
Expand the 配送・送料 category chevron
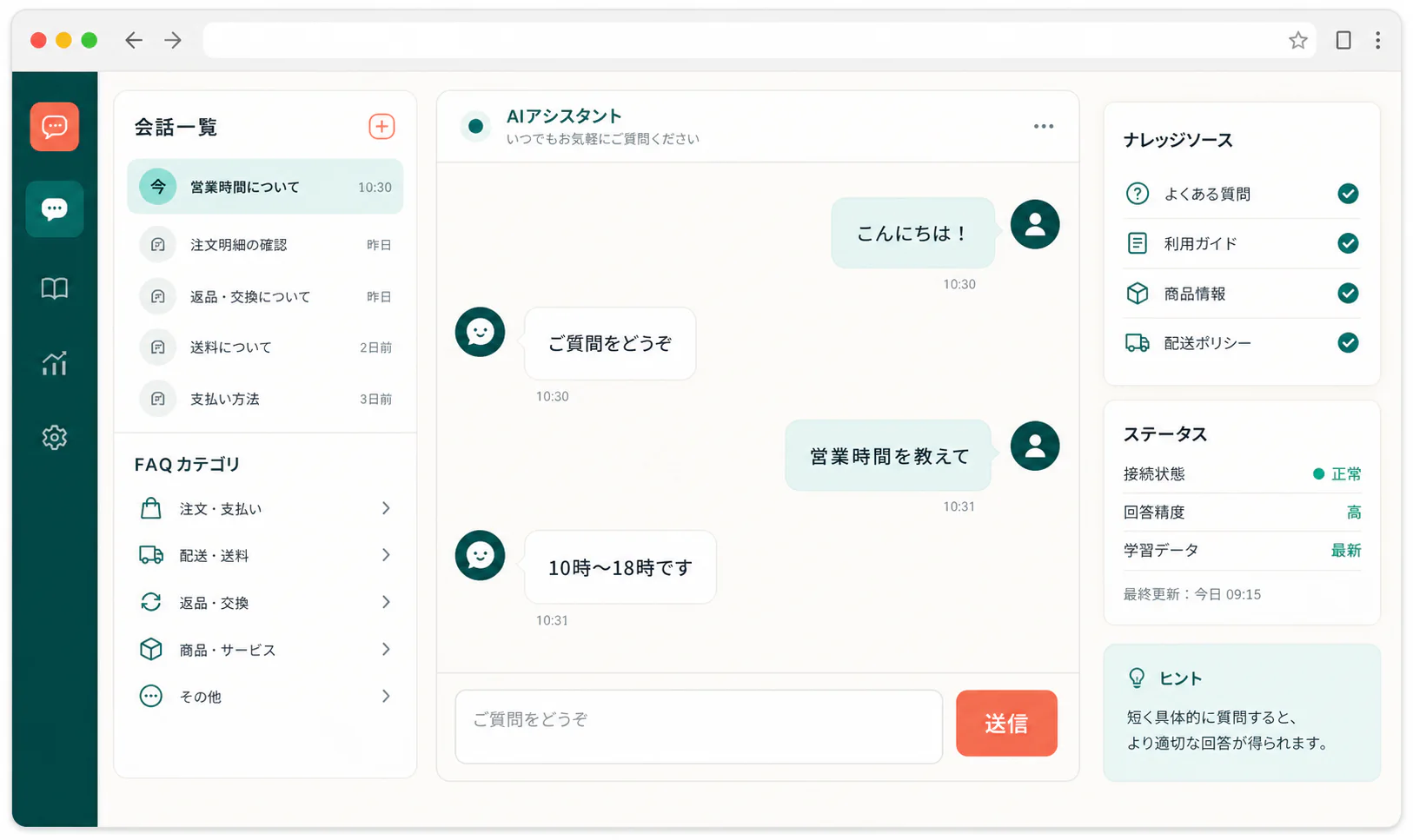click(x=386, y=555)
